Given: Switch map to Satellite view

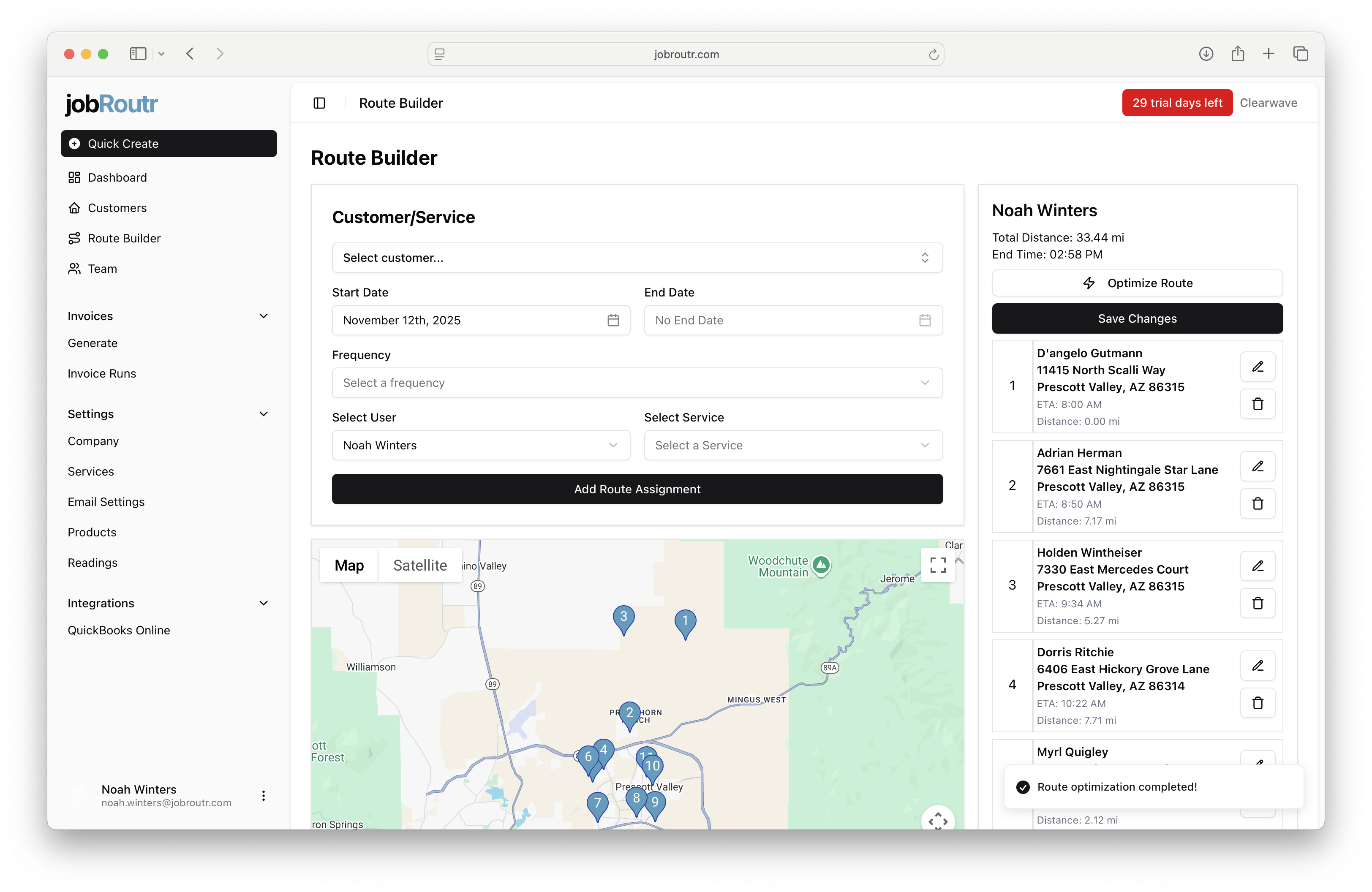Looking at the screenshot, I should click(420, 565).
